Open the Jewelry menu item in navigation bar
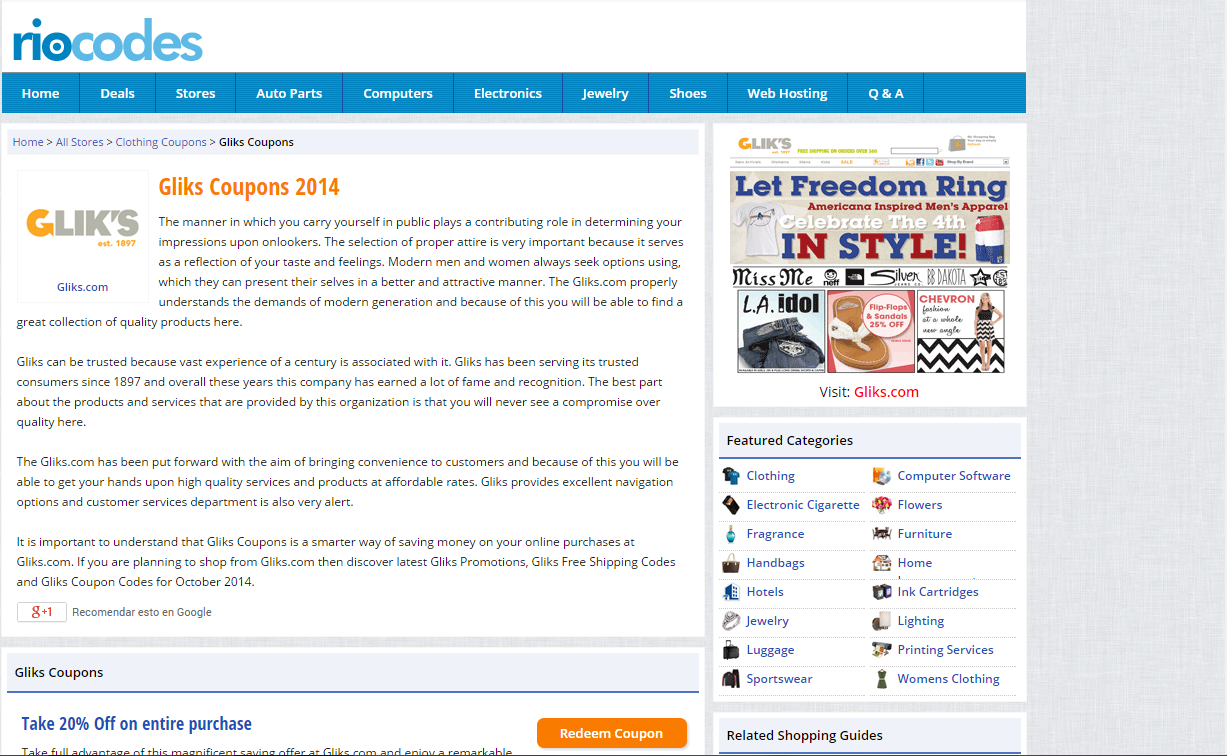Image resolution: width=1227 pixels, height=756 pixels. click(x=605, y=93)
